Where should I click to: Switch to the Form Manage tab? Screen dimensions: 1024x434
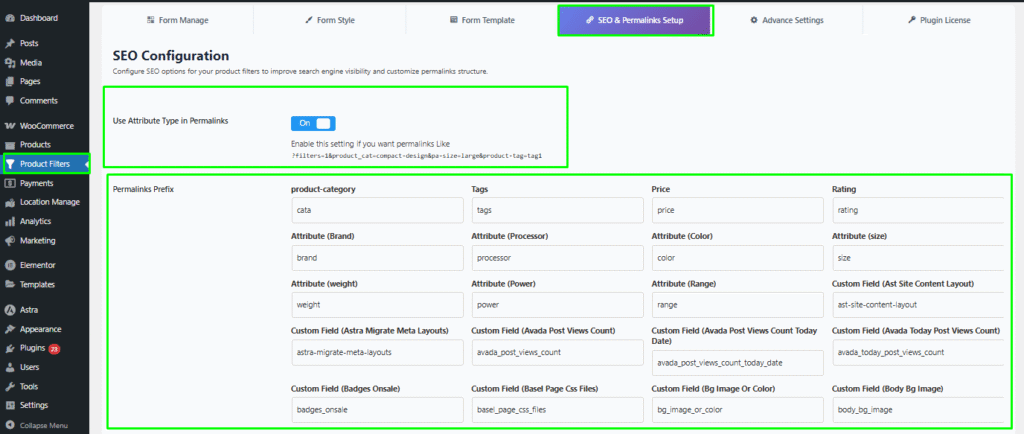click(x=178, y=20)
